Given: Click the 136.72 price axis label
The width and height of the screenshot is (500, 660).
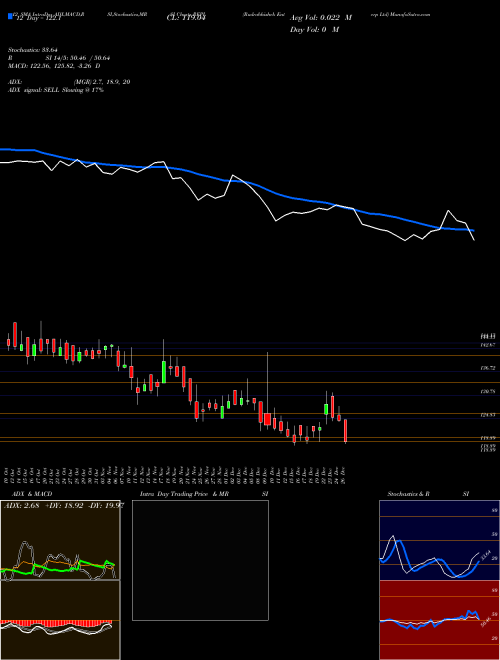Looking at the screenshot, I should click(x=489, y=368).
